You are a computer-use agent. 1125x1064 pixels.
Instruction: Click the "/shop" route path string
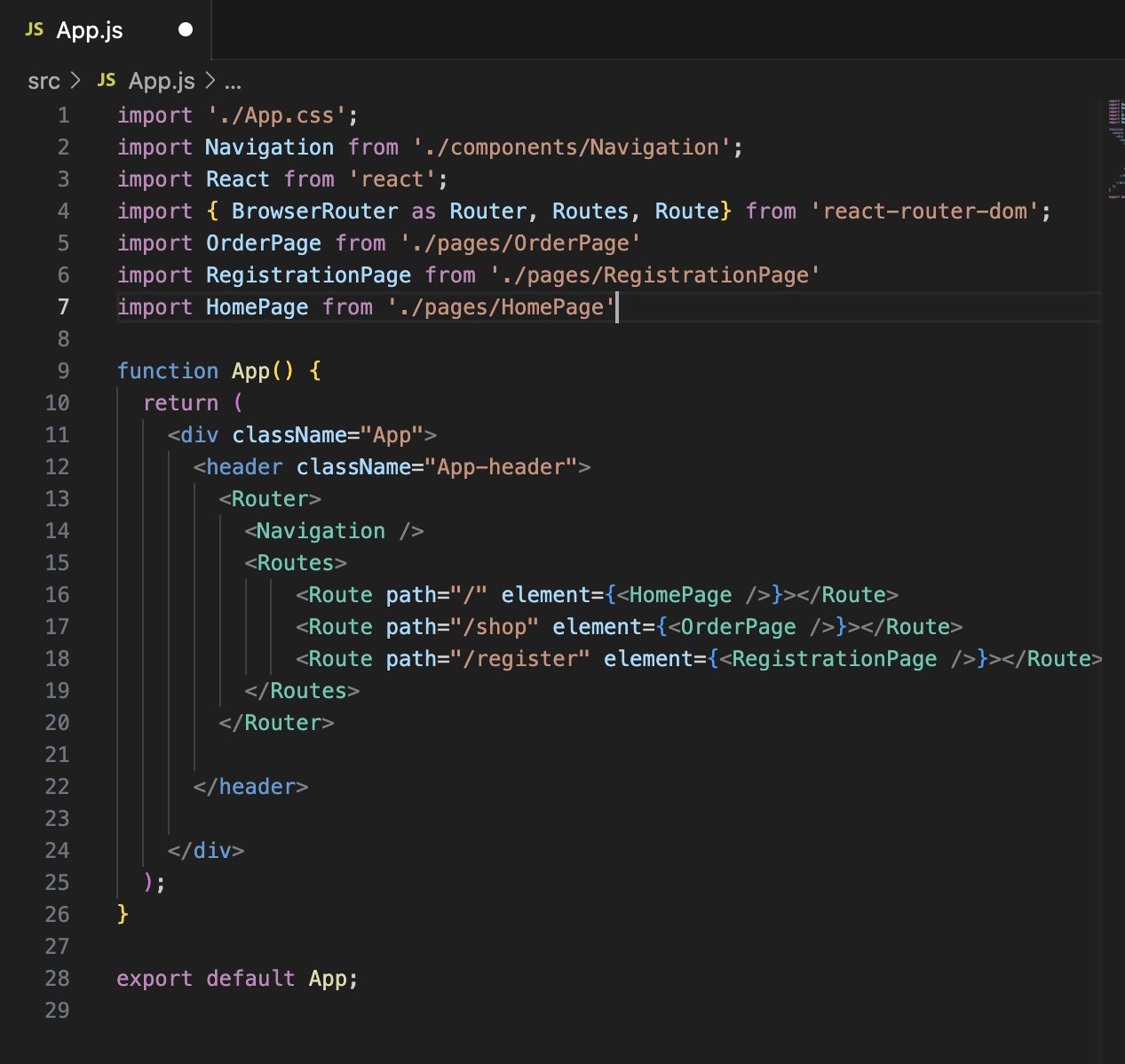tap(492, 626)
